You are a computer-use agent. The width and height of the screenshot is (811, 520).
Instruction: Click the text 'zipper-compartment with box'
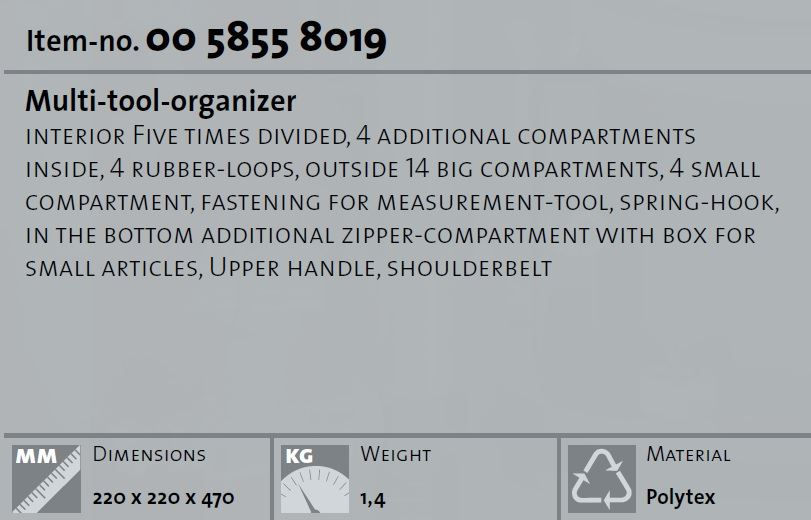[524, 236]
